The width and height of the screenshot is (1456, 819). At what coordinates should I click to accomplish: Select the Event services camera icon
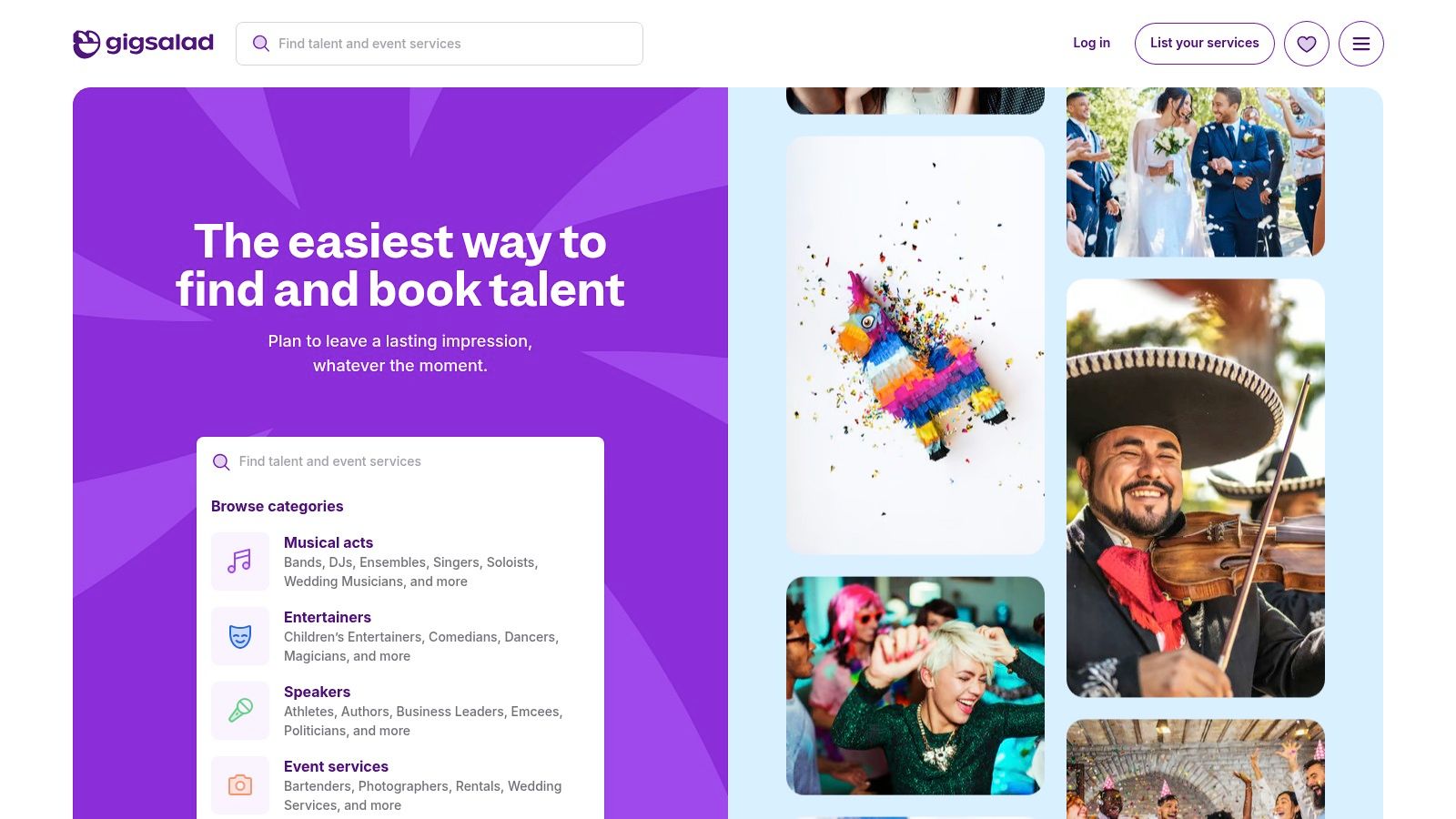240,785
